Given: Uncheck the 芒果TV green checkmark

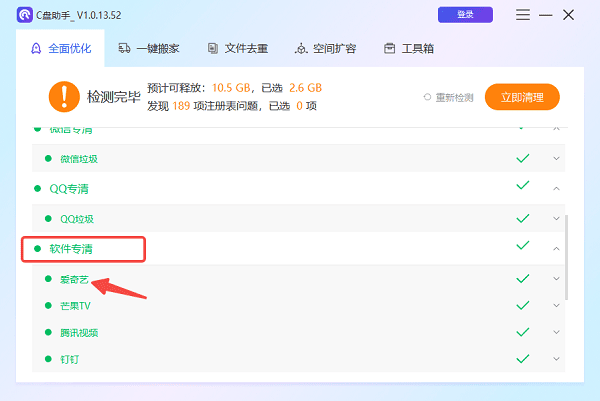Looking at the screenshot, I should point(521,305).
